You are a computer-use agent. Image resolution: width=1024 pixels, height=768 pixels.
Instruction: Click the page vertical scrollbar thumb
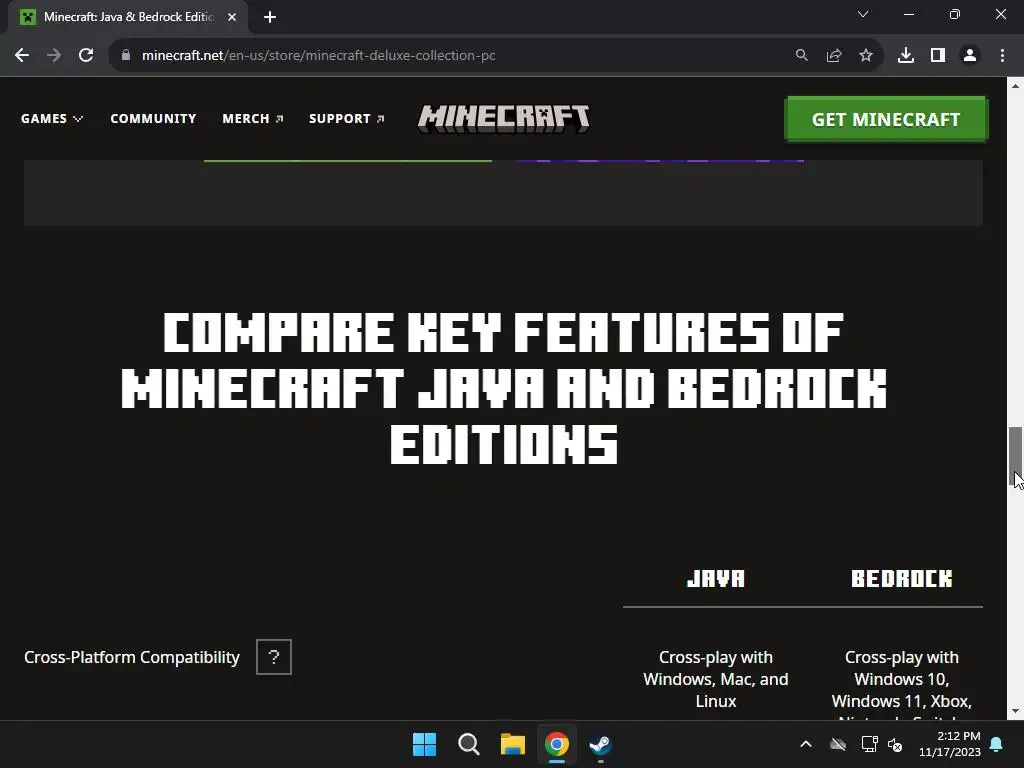[1015, 457]
